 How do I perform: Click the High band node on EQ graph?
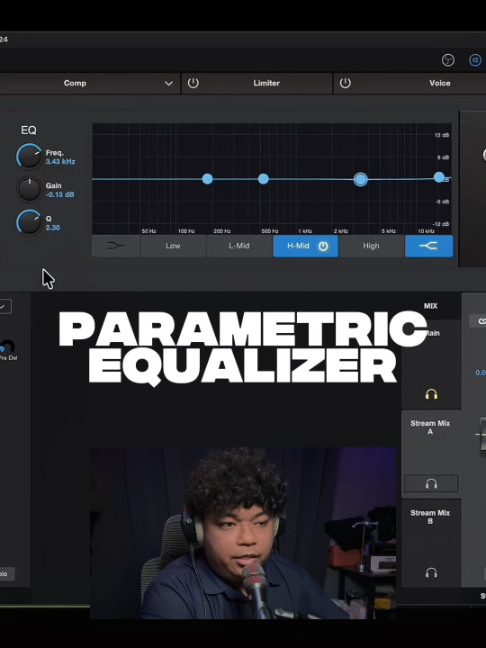pyautogui.click(x=439, y=177)
